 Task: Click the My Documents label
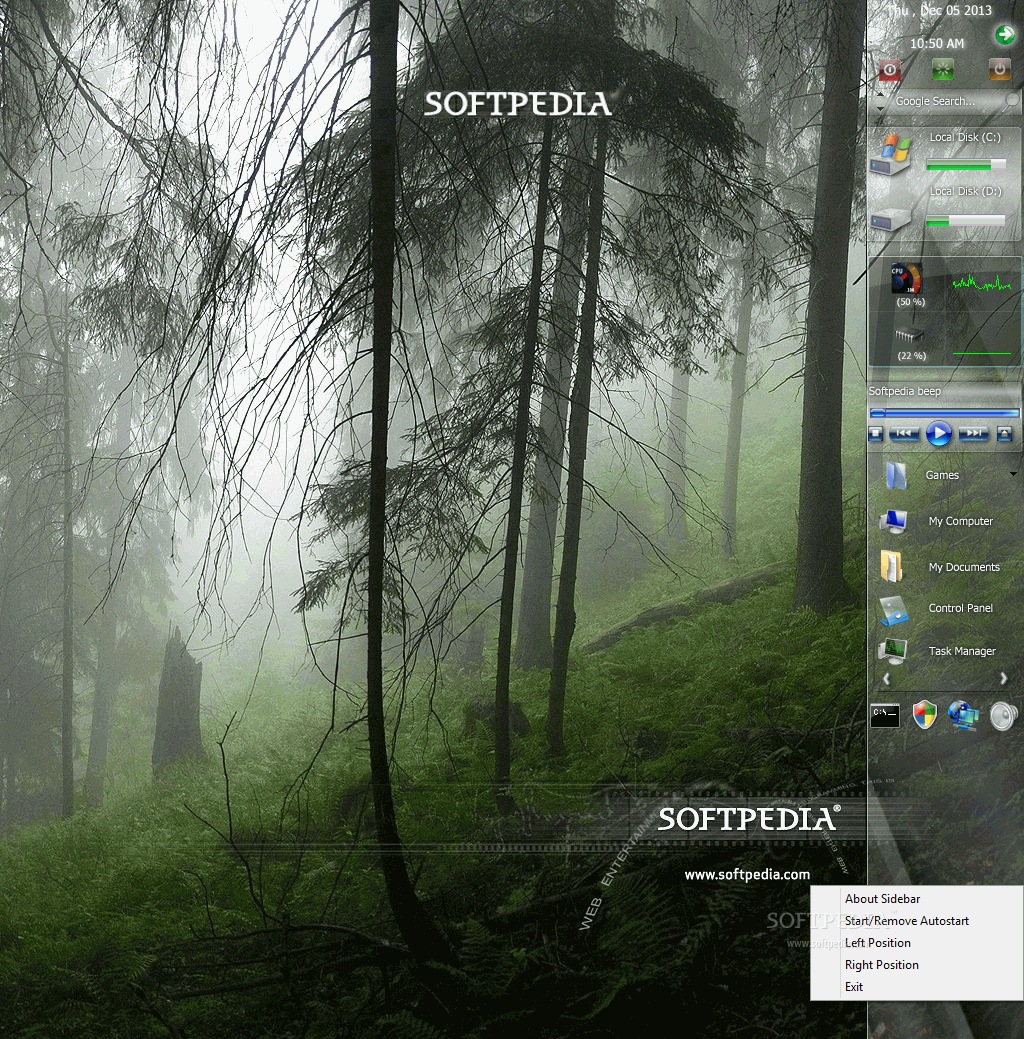[964, 567]
